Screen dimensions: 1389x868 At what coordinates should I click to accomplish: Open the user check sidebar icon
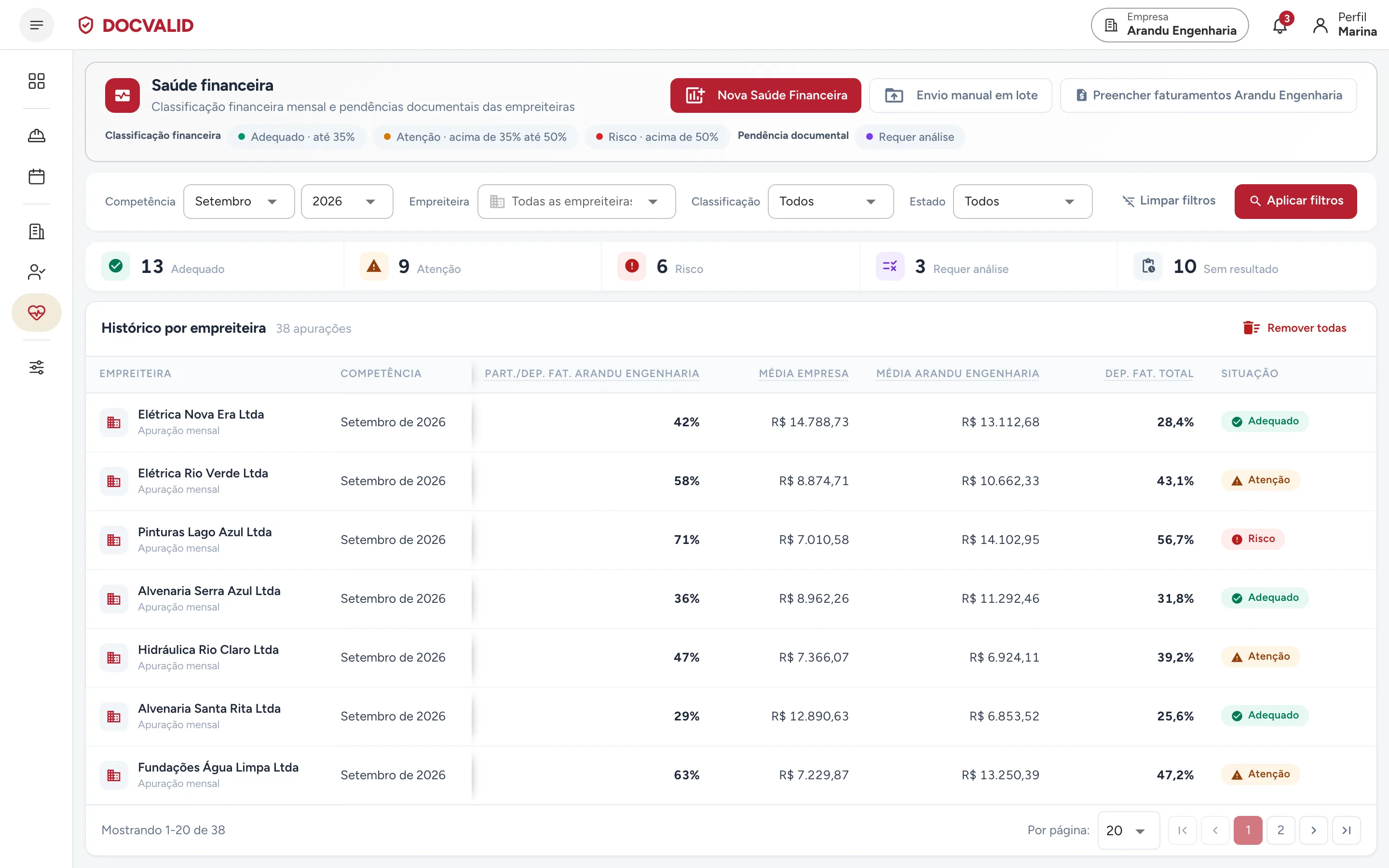pos(37,272)
